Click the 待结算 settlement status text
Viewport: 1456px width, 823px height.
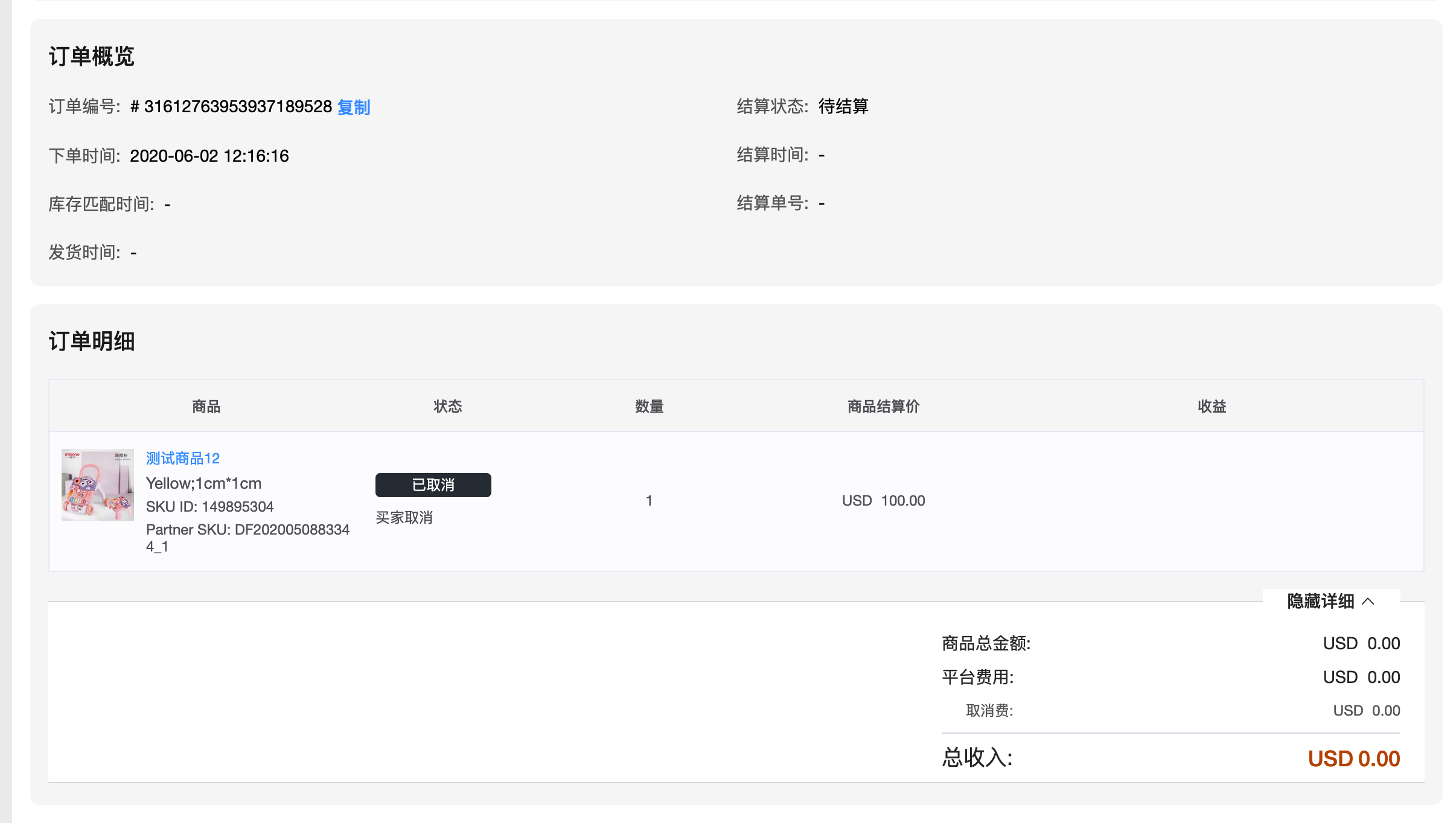(843, 106)
